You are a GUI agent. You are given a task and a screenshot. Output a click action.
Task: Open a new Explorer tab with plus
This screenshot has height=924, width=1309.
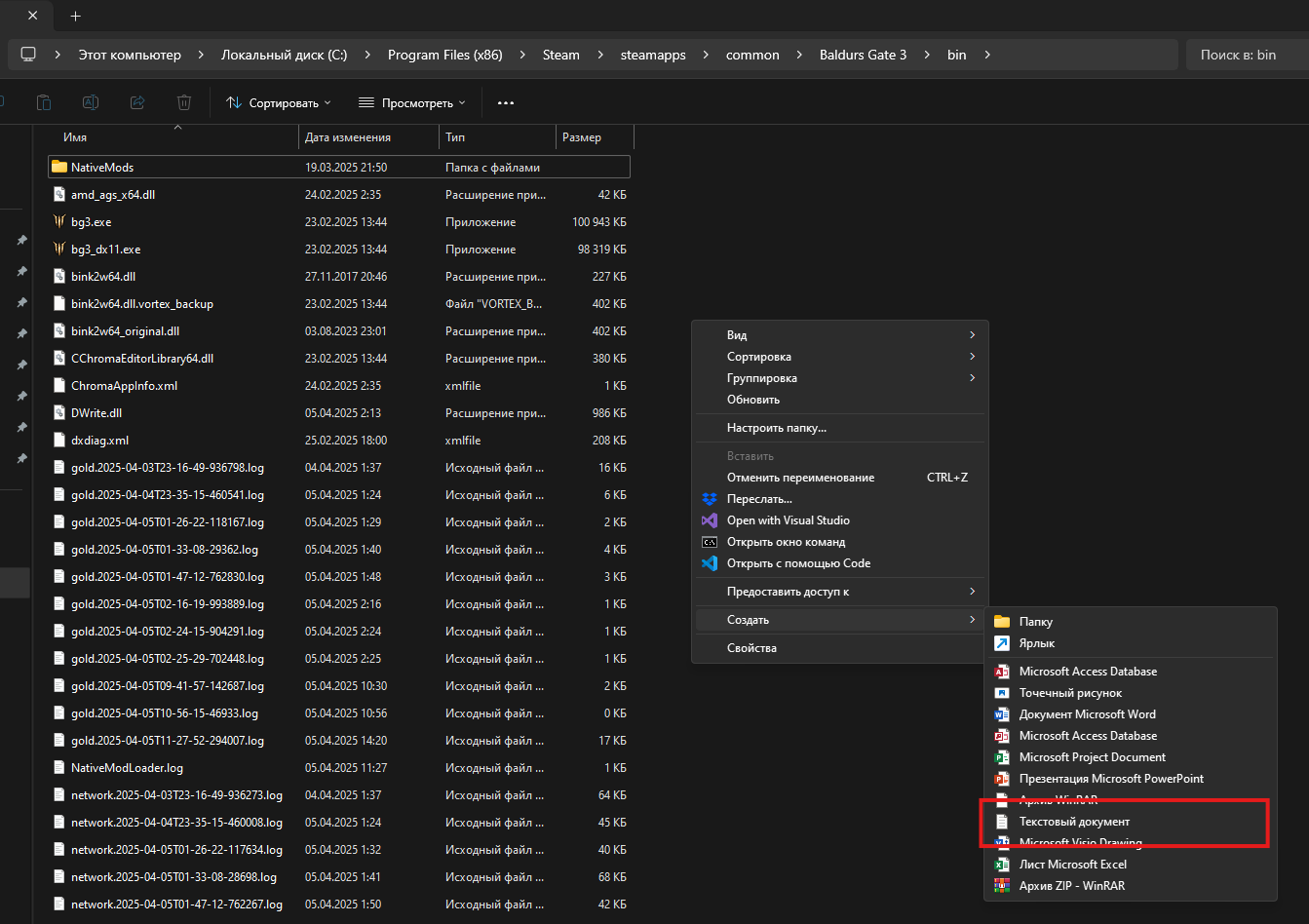tap(76, 16)
